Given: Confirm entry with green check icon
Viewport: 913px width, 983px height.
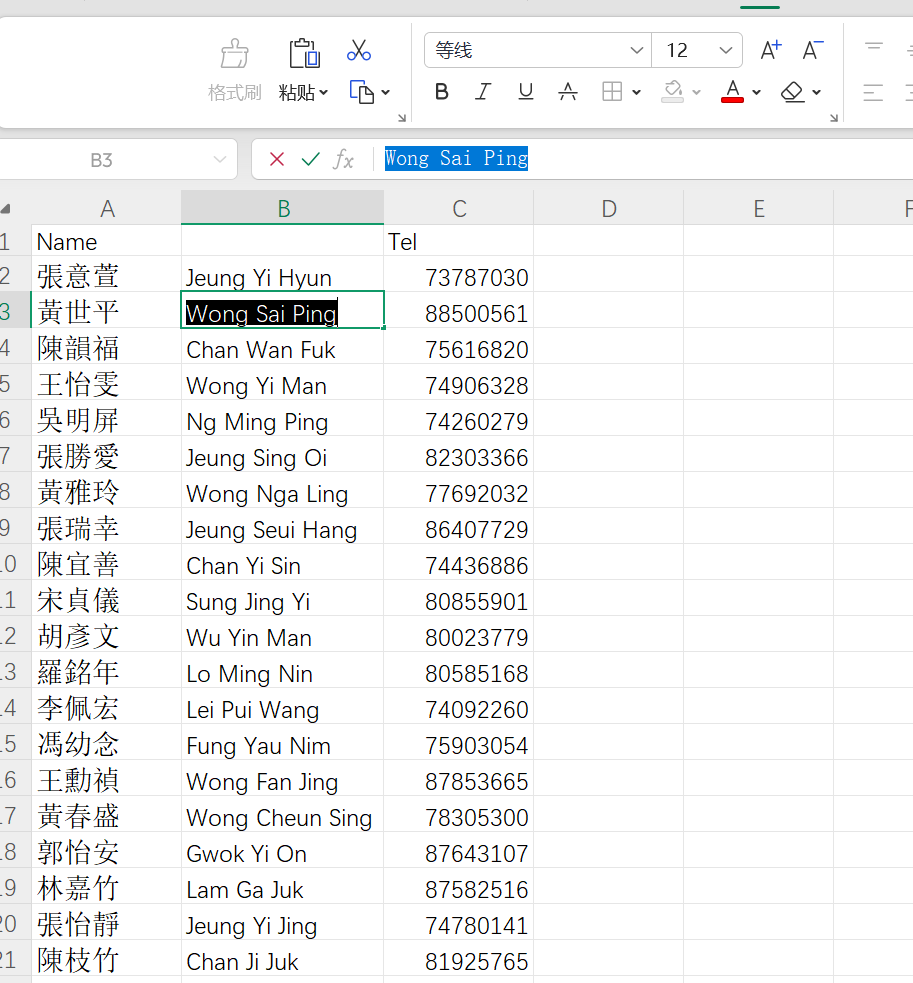Looking at the screenshot, I should click(310, 159).
